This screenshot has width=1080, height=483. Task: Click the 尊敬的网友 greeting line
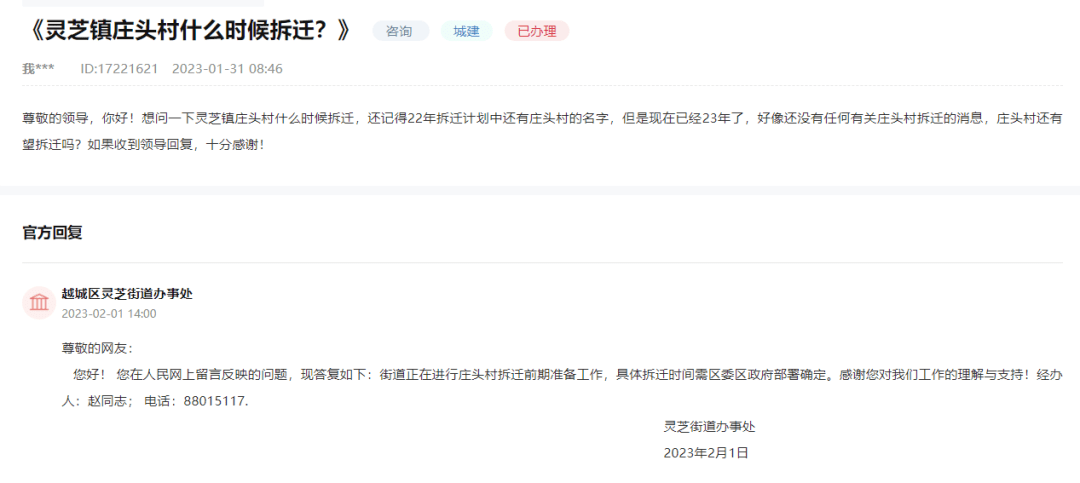click(96, 349)
